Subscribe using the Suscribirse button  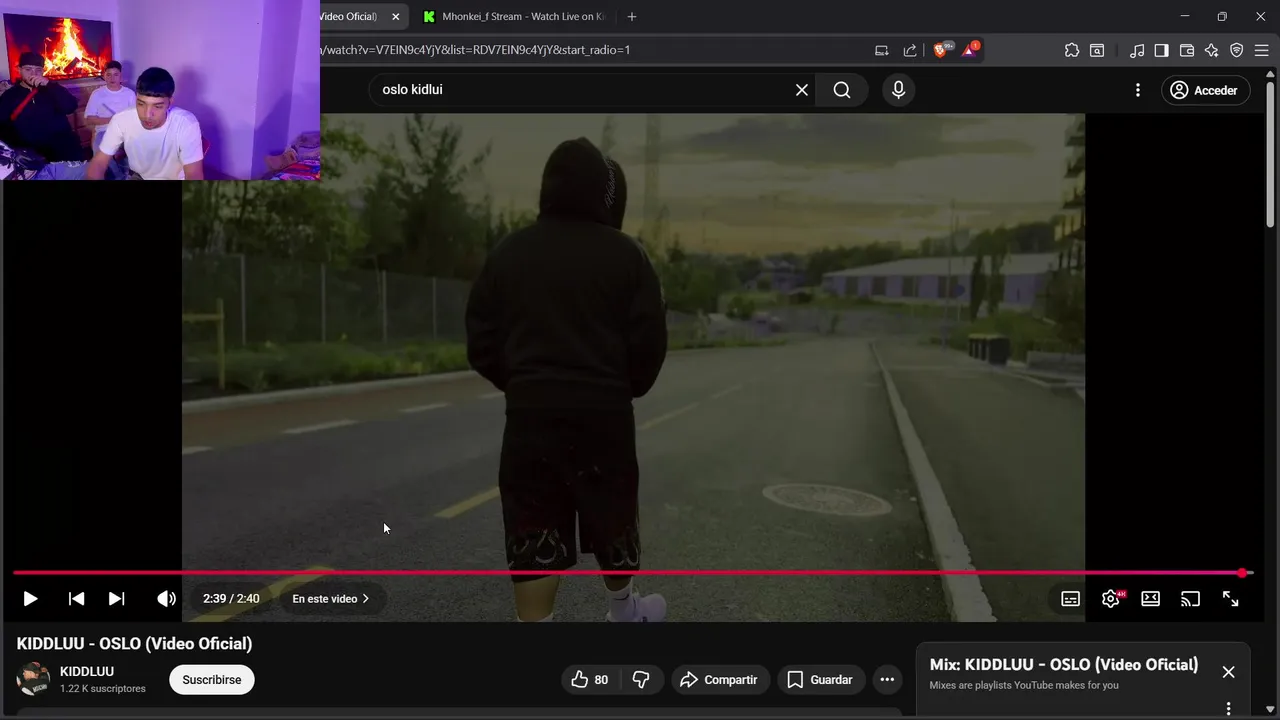pyautogui.click(x=212, y=680)
